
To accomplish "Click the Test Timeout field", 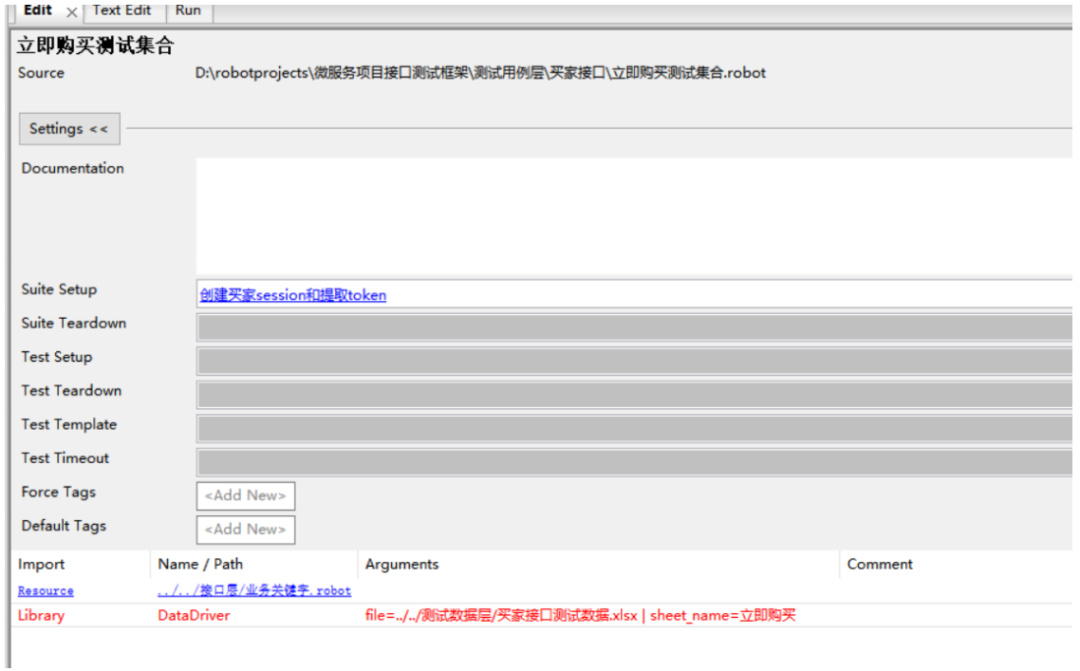I will click(634, 462).
